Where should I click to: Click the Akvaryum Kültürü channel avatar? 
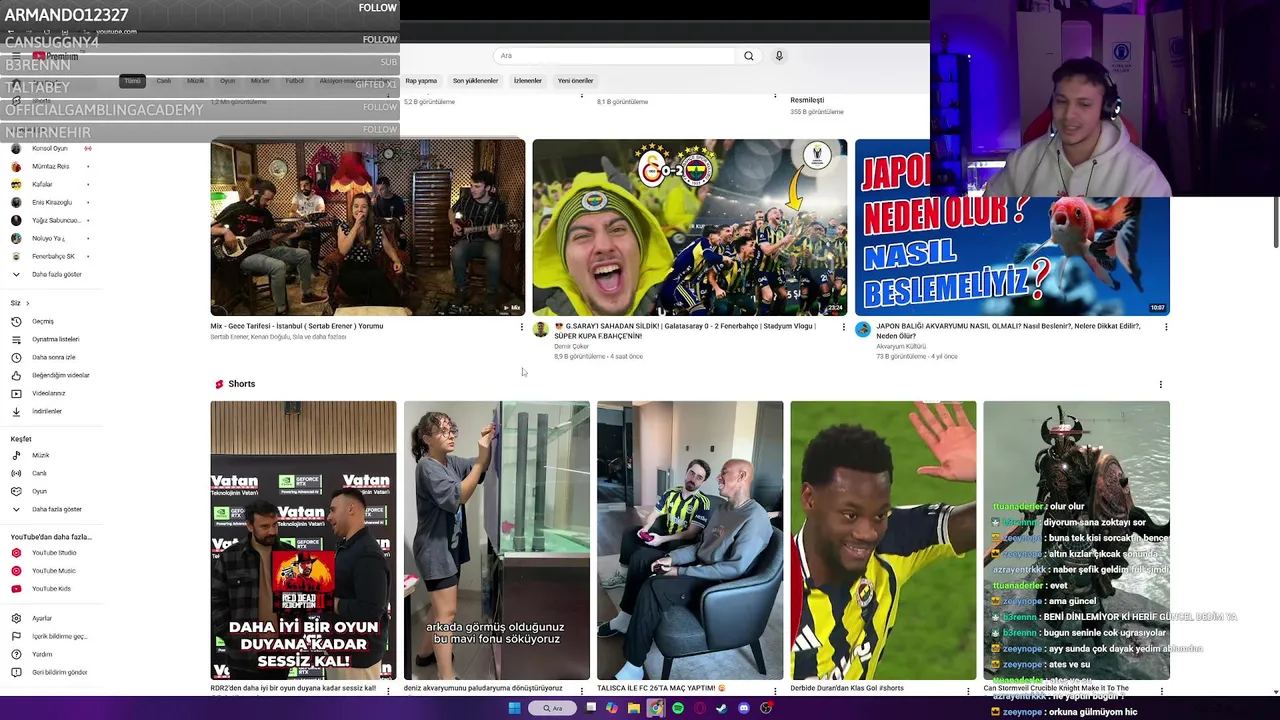tap(863, 330)
